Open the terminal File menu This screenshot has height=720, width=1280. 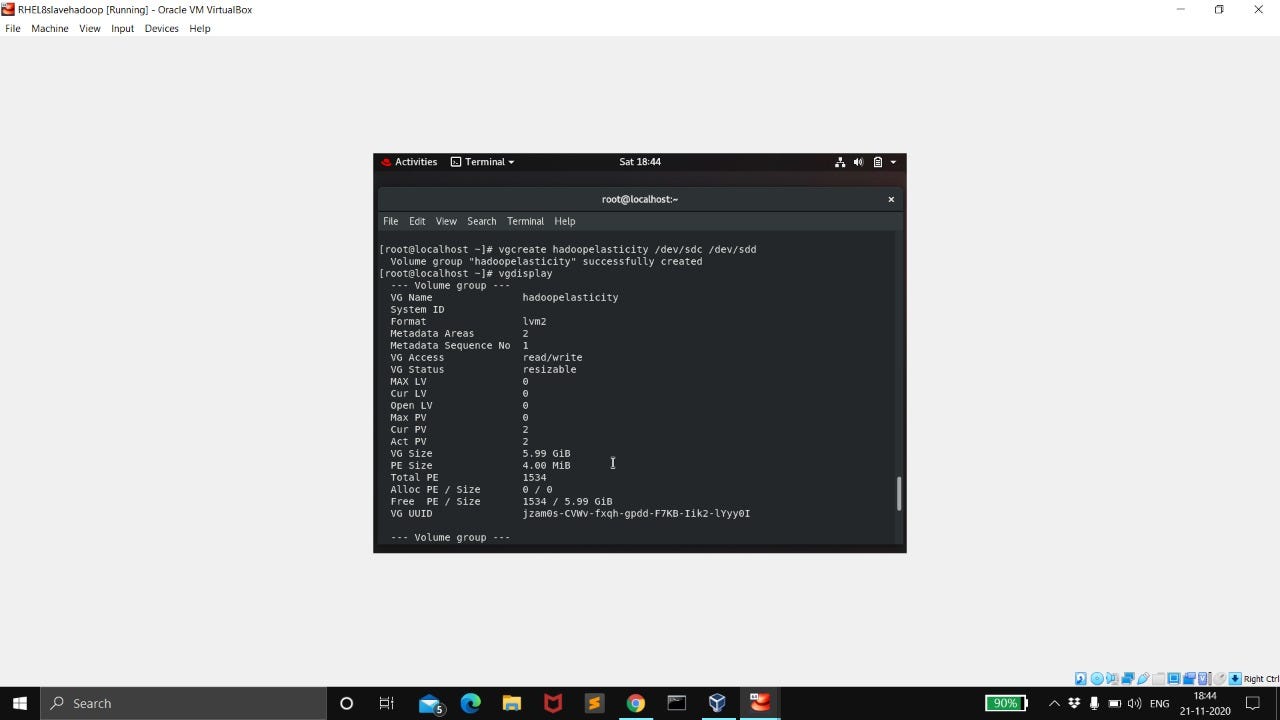point(391,221)
